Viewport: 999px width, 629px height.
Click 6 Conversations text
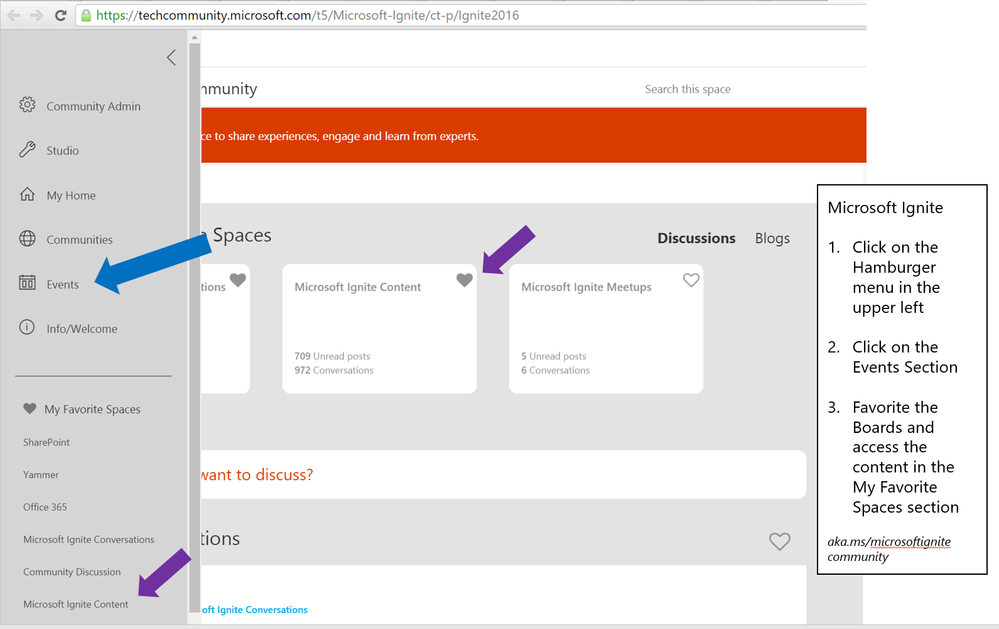coord(556,370)
